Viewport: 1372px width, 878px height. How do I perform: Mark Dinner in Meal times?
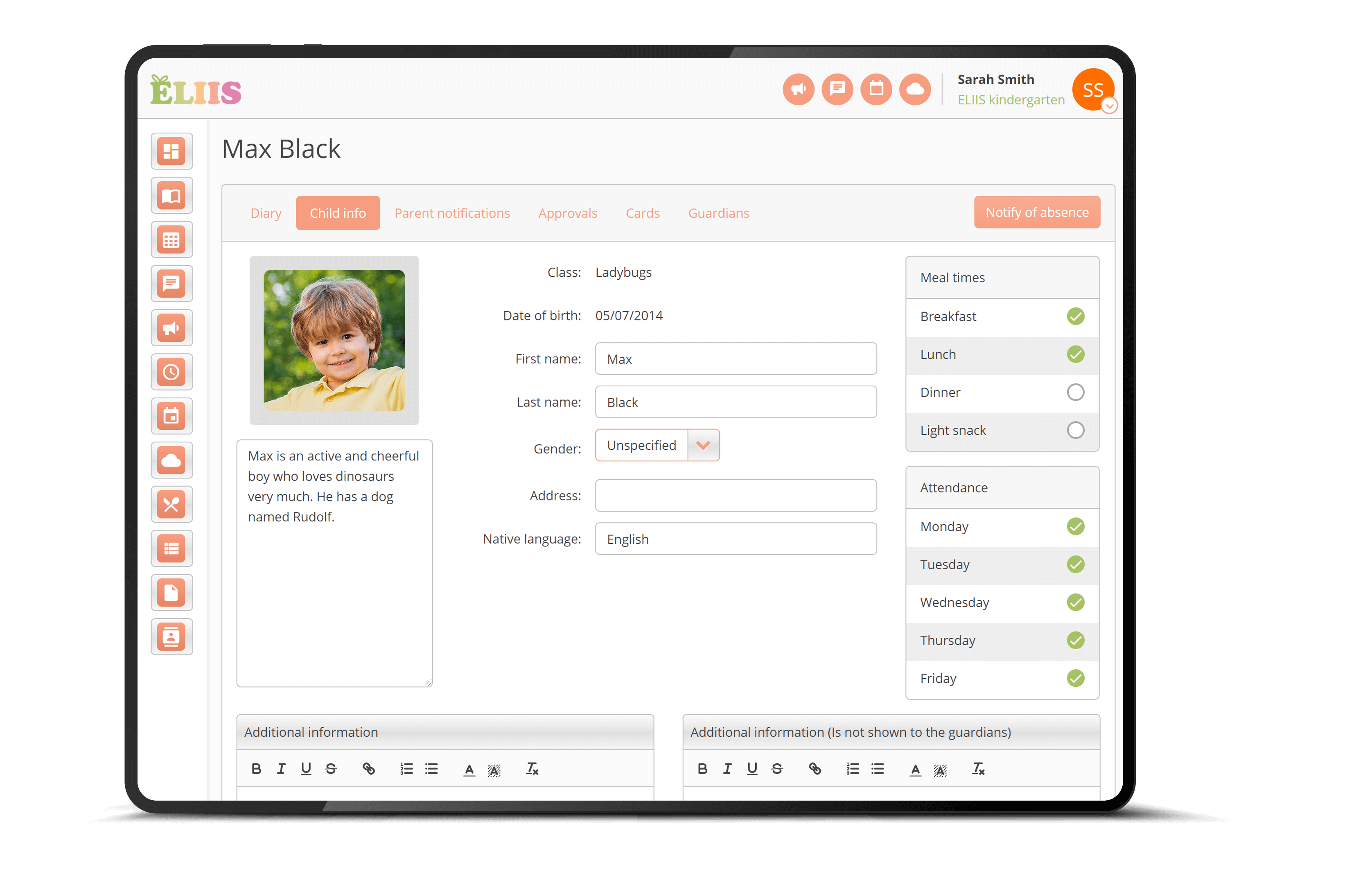pyautogui.click(x=1075, y=392)
